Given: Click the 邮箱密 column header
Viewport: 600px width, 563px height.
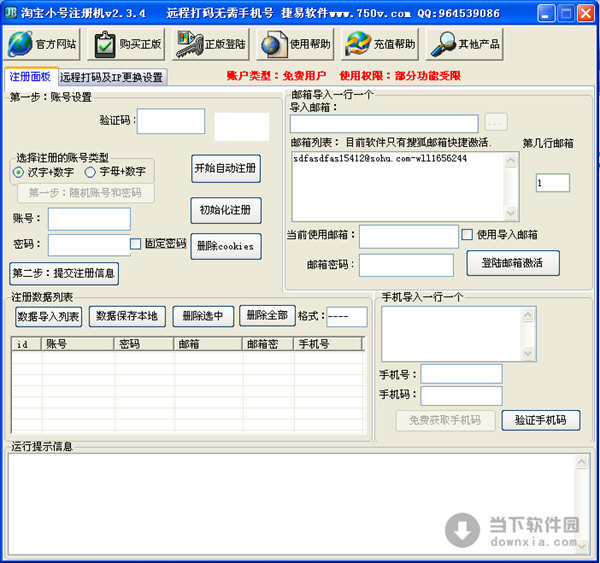Looking at the screenshot, I should pos(268,344).
